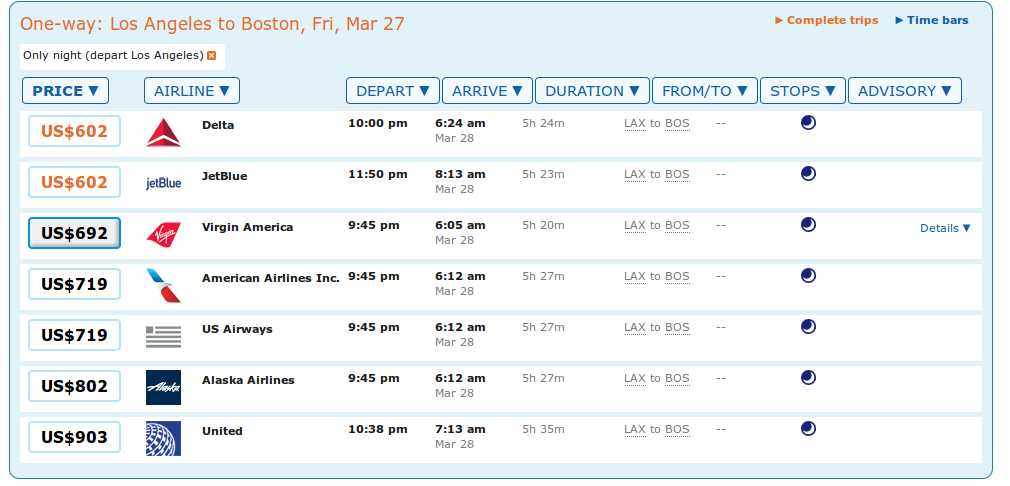This screenshot has height=486, width=1010.
Task: Click the Virgin America logo
Action: click(164, 234)
